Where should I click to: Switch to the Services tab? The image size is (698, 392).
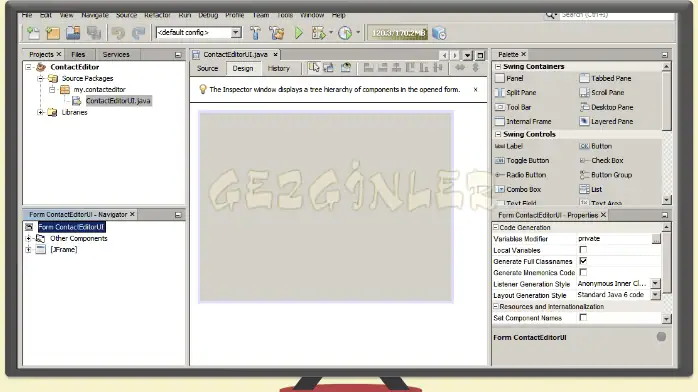pyautogui.click(x=116, y=54)
